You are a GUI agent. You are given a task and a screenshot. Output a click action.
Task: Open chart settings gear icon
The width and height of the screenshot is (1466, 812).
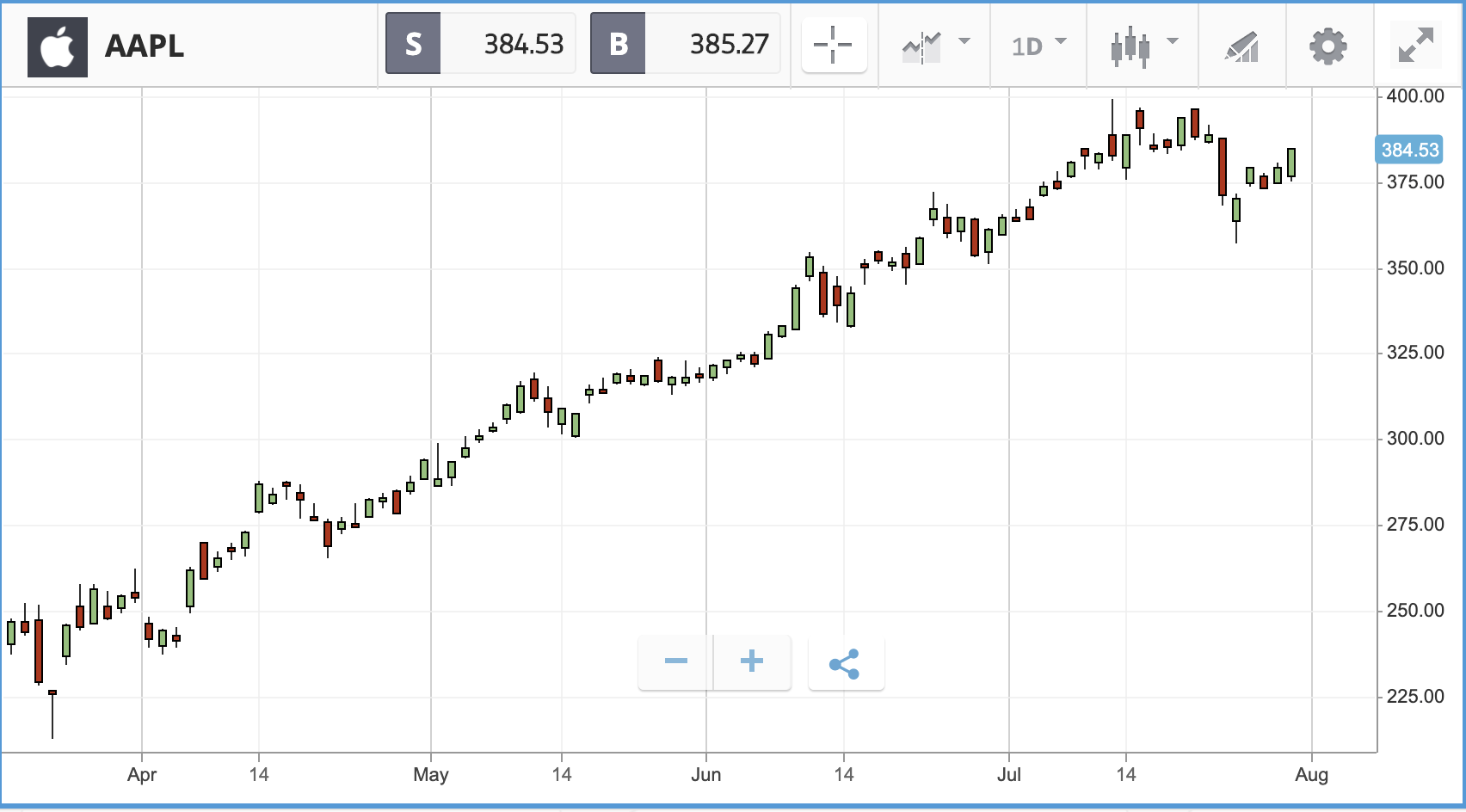[1327, 46]
